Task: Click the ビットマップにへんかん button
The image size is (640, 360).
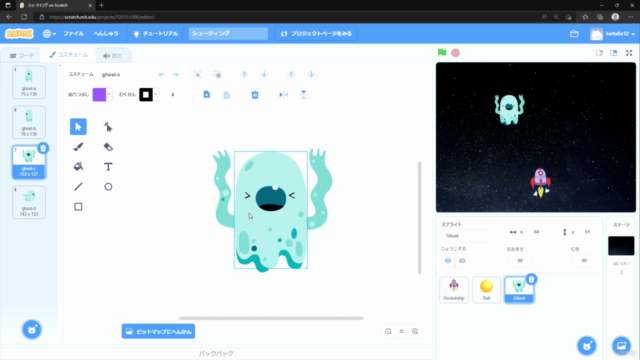Action: tap(158, 331)
